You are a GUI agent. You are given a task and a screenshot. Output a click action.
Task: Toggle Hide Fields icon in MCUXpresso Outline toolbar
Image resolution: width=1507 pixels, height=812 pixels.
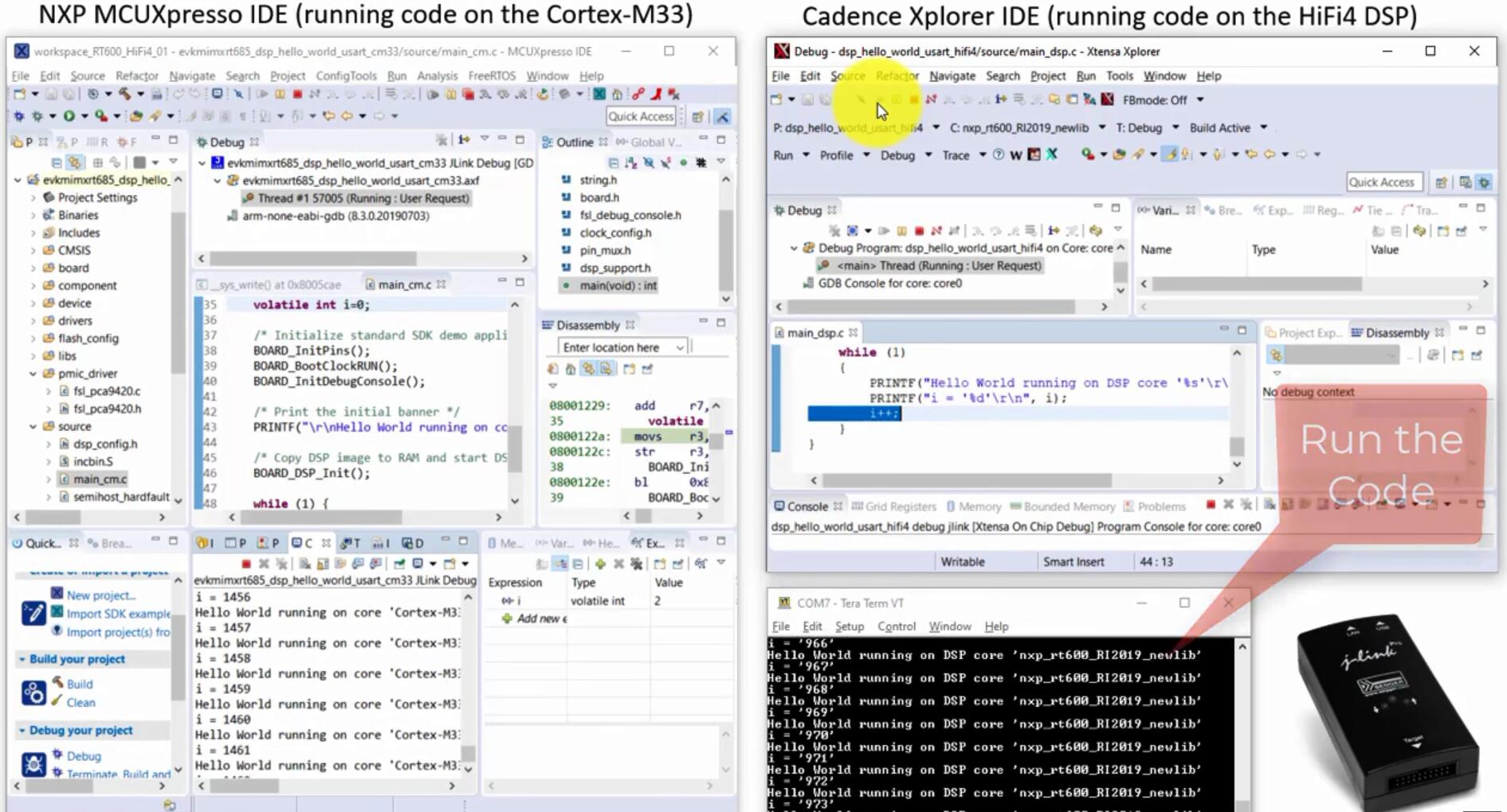point(649,163)
